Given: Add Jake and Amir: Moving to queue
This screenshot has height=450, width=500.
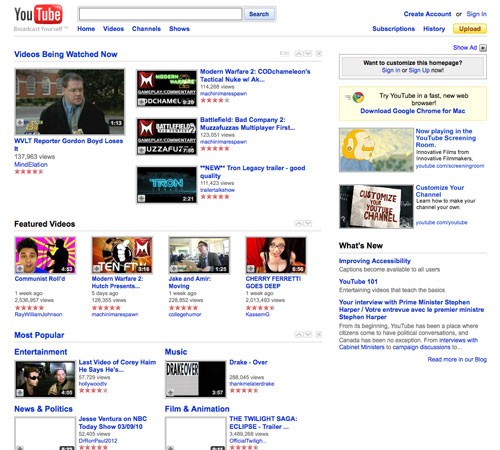Looking at the screenshot, I should [x=174, y=269].
